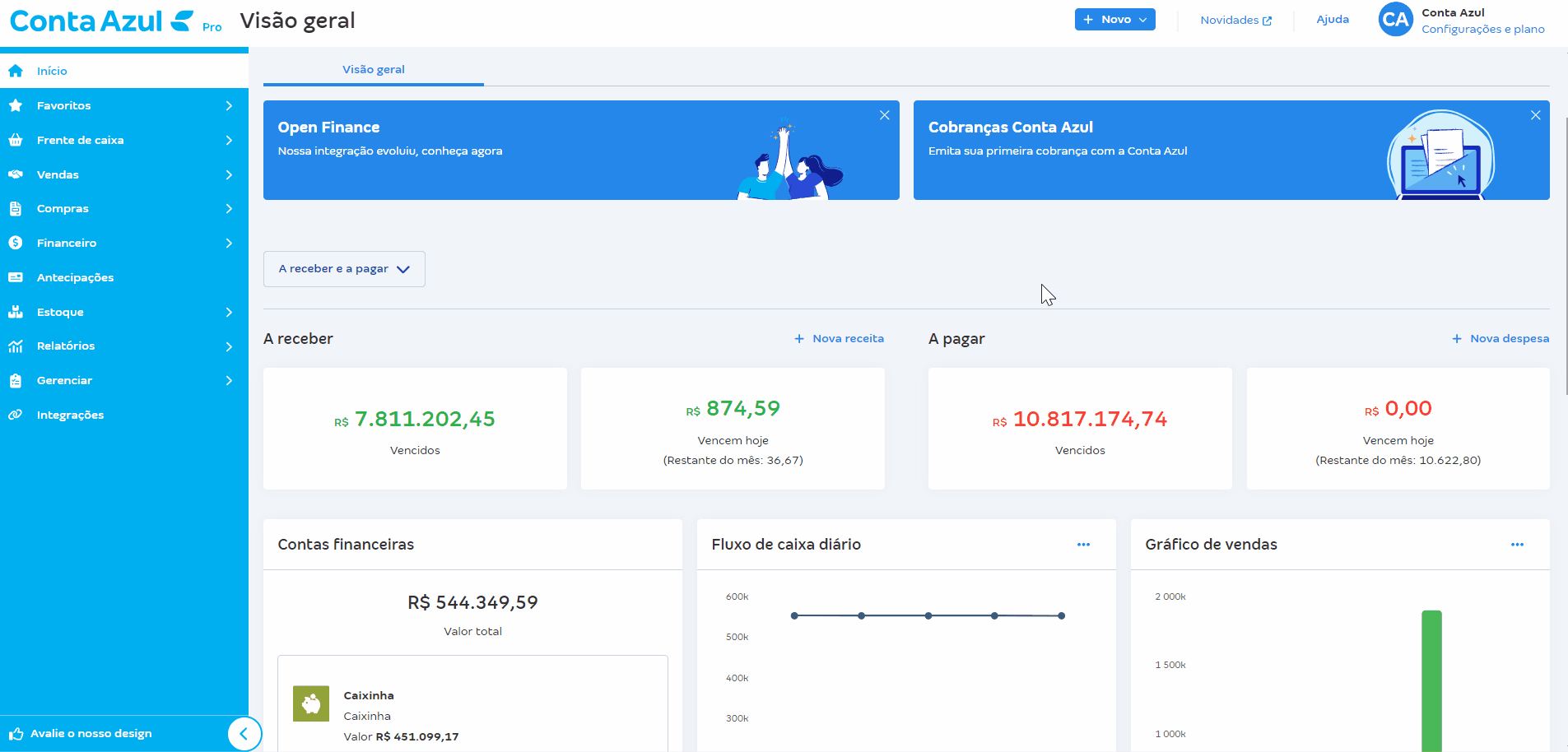This screenshot has width=1568, height=752.
Task: Click the last cash flow data point
Action: point(1062,615)
